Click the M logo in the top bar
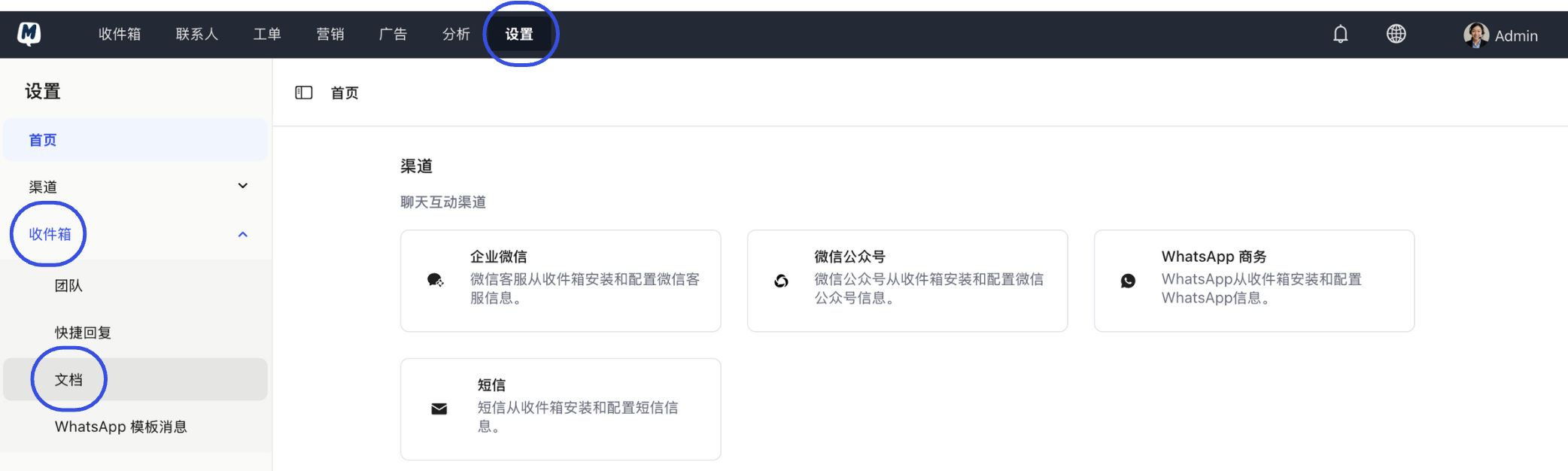This screenshot has height=471, width=1568. tap(29, 34)
